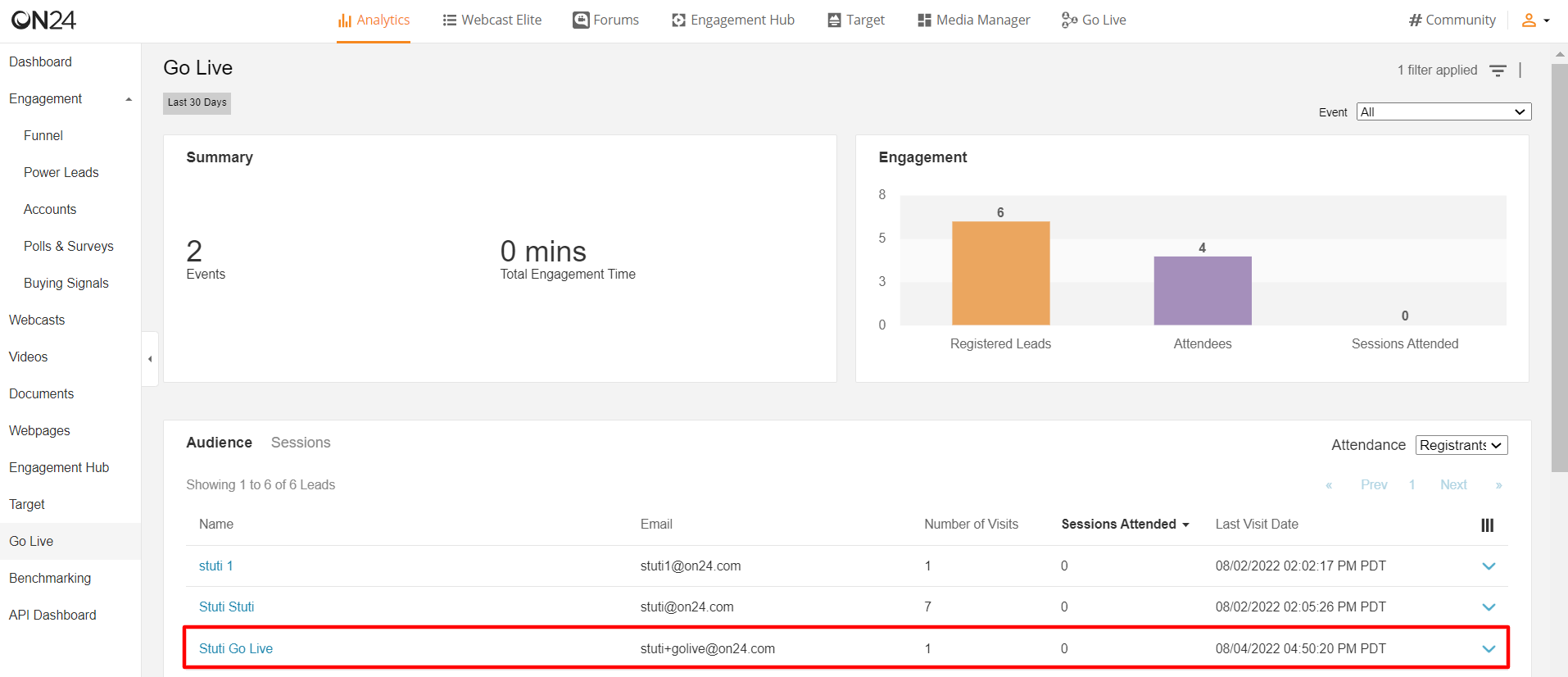The height and width of the screenshot is (677, 1568).
Task: Open the Event dropdown set to All
Action: pos(1443,111)
